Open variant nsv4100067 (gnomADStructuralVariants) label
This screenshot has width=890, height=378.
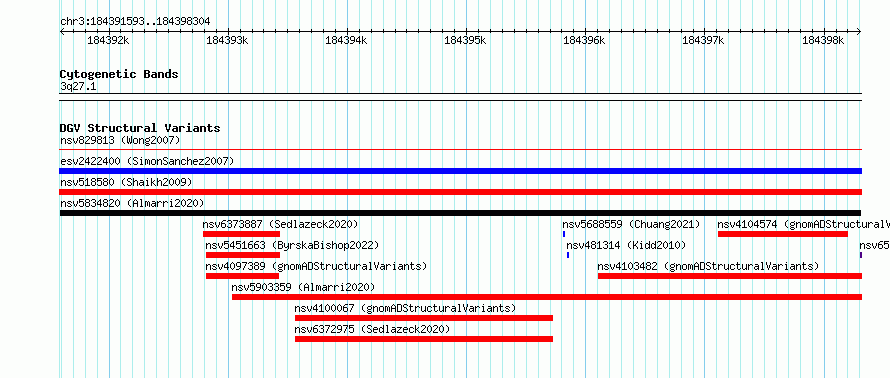pos(405,308)
